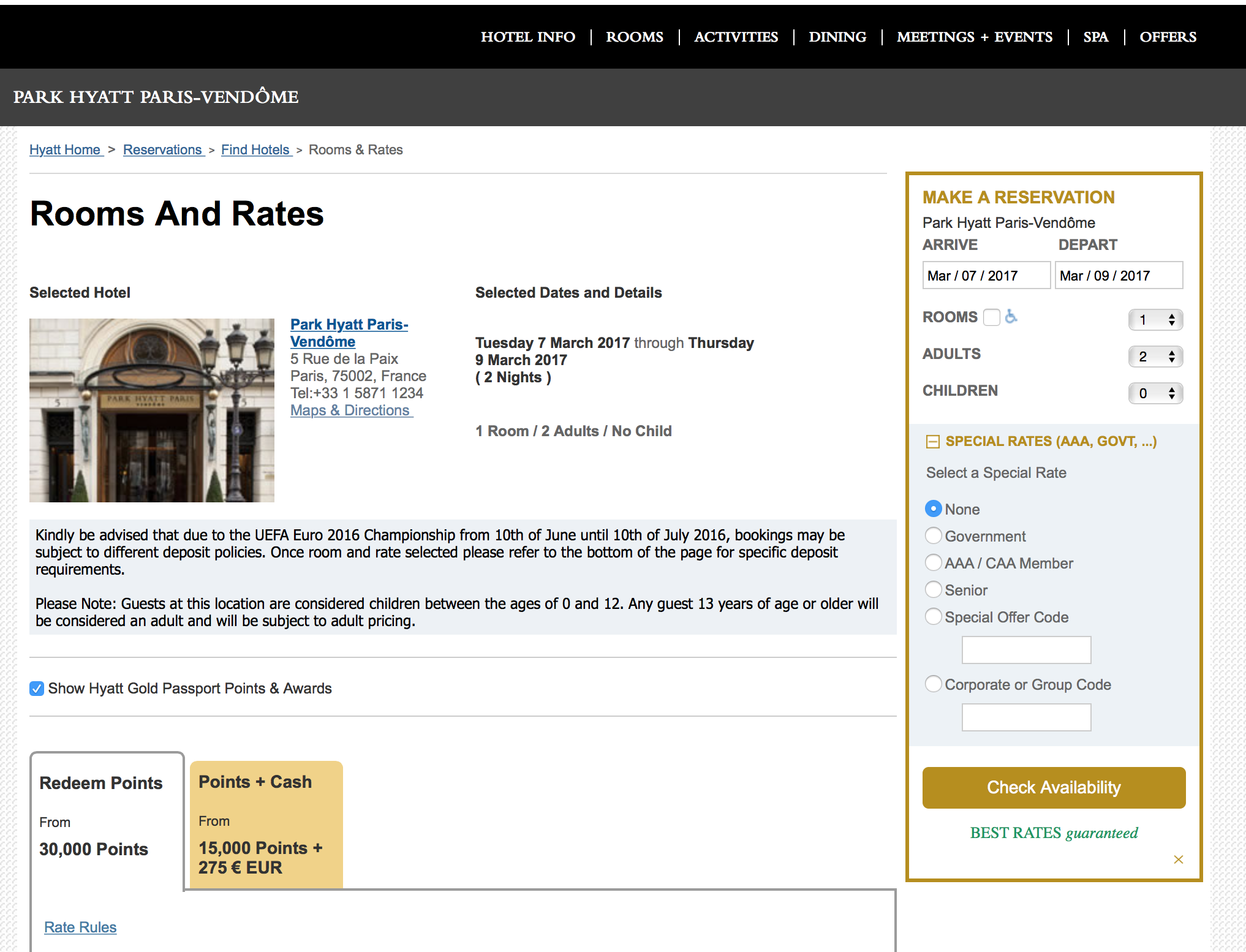Follow the Reservations breadcrumb link
Image resolution: width=1246 pixels, height=952 pixels.
(x=164, y=149)
